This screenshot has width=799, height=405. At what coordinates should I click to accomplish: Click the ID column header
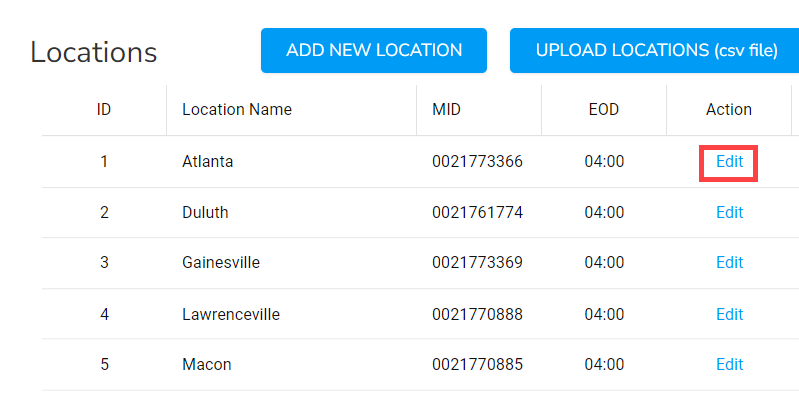pyautogui.click(x=104, y=110)
